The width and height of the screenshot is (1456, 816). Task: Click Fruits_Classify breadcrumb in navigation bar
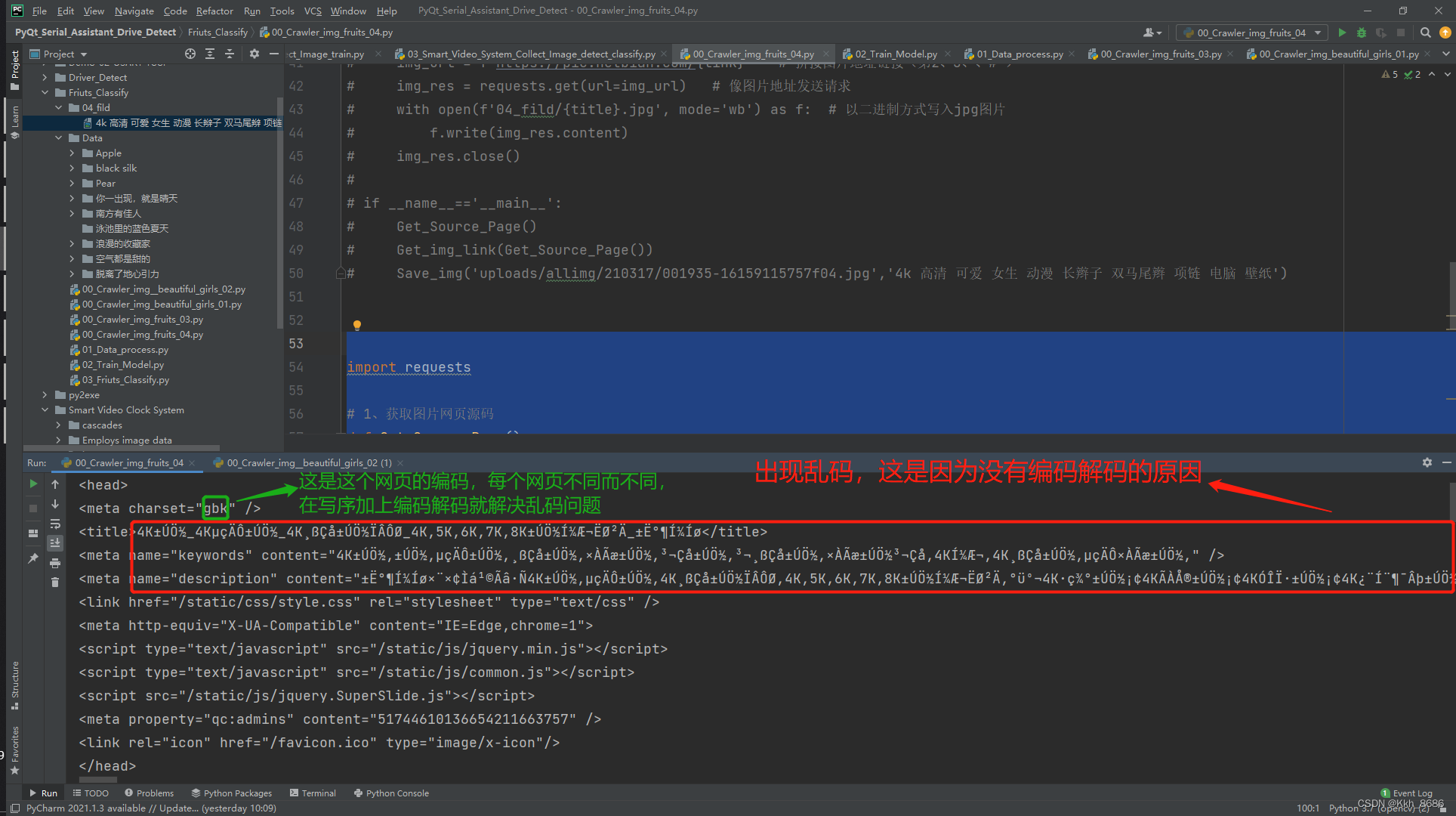click(217, 32)
